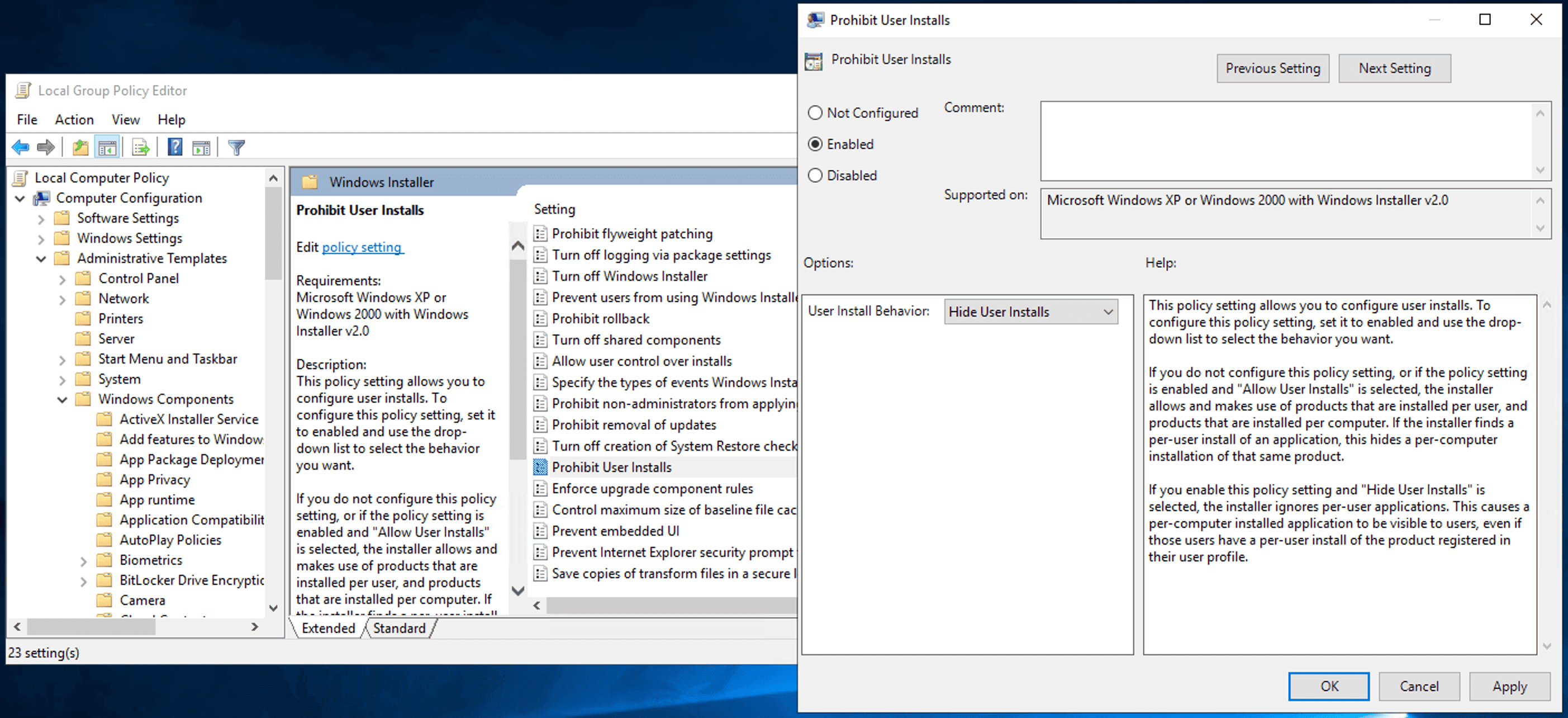
Task: Click the blue Back arrow in toolbar
Action: pyautogui.click(x=20, y=148)
